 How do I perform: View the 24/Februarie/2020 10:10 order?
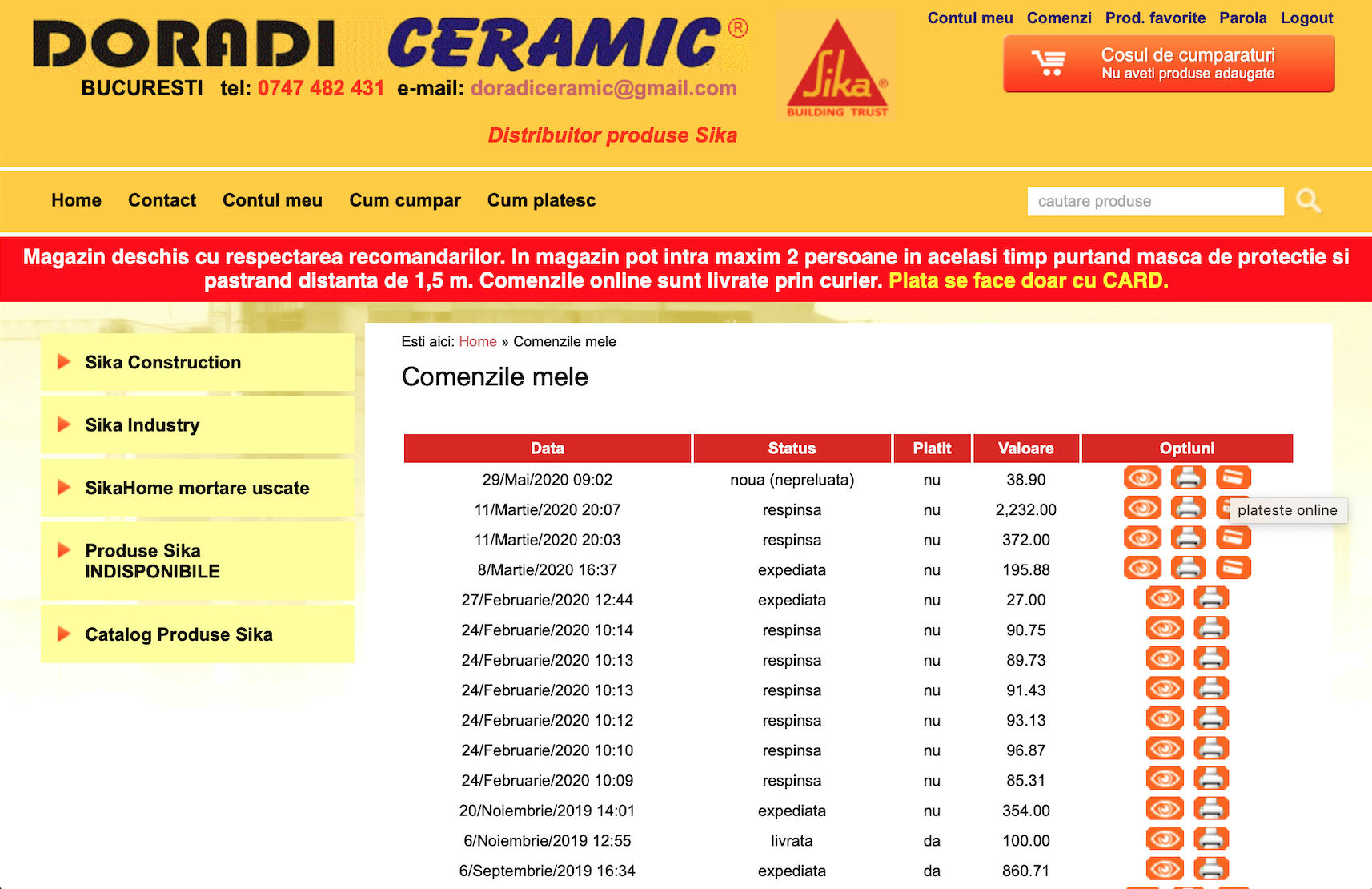tap(1165, 748)
